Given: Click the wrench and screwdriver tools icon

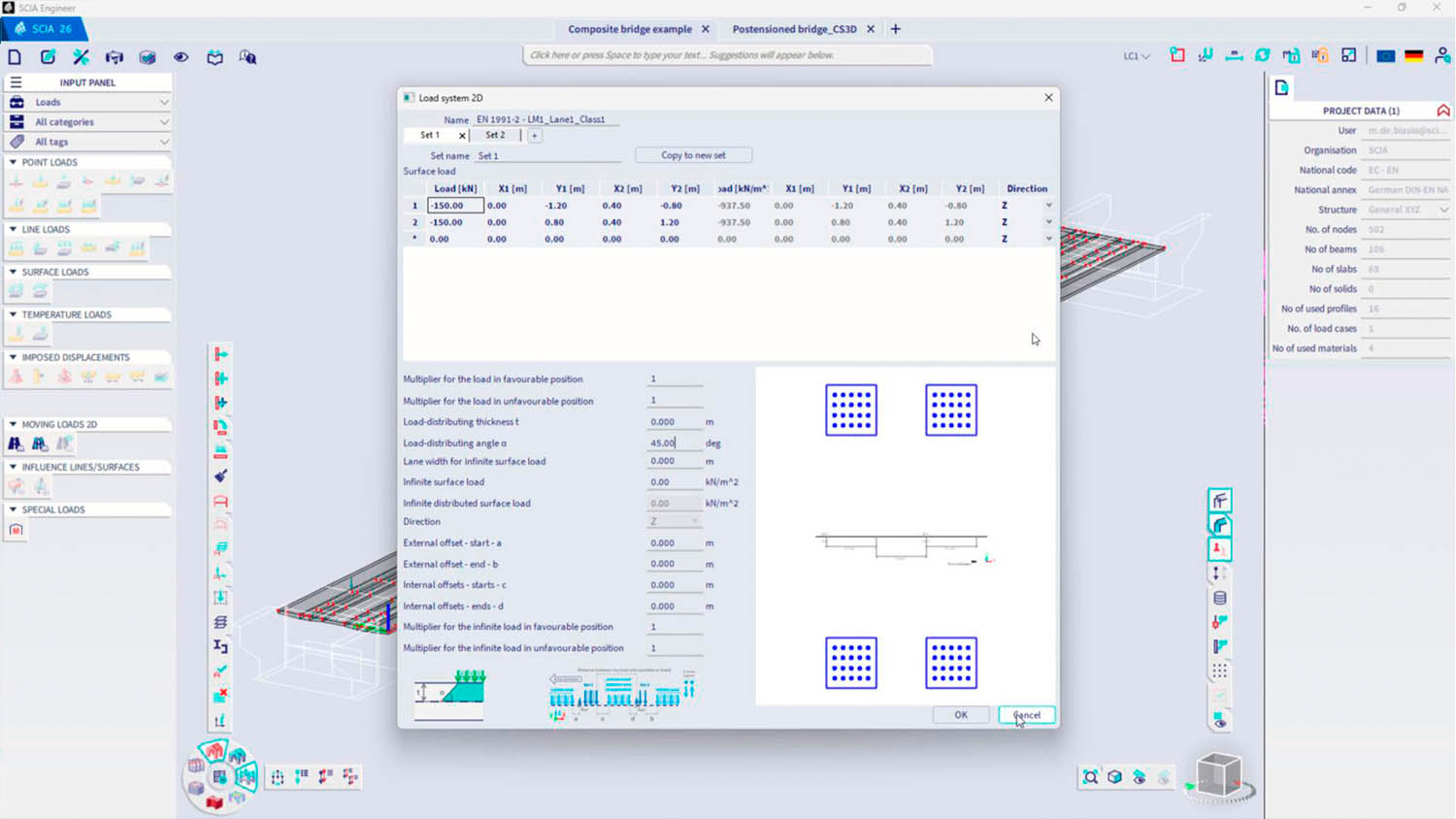Looking at the screenshot, I should (x=82, y=57).
